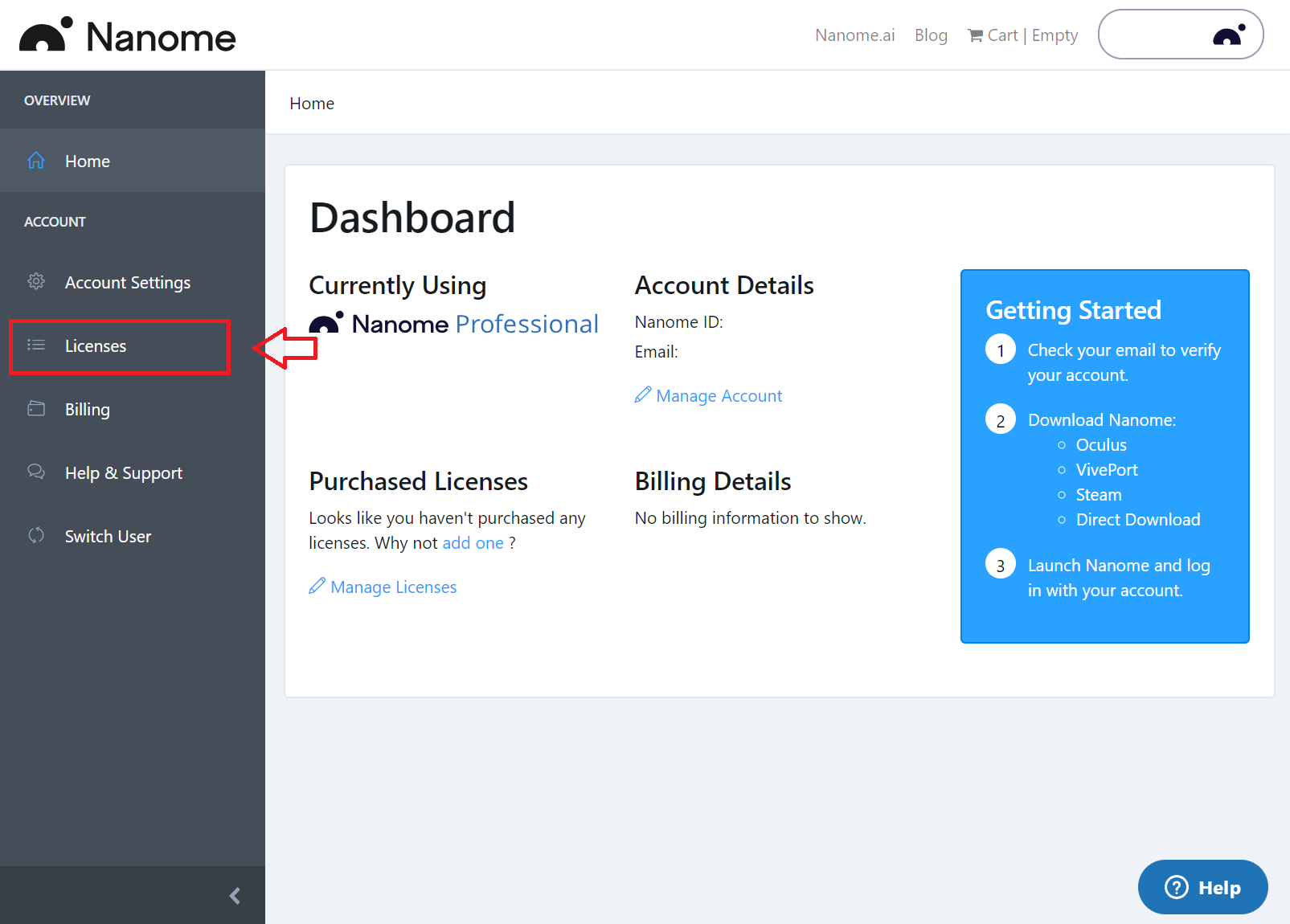Expand the account menu in the header
Image resolution: width=1290 pixels, height=924 pixels.
coord(1180,35)
